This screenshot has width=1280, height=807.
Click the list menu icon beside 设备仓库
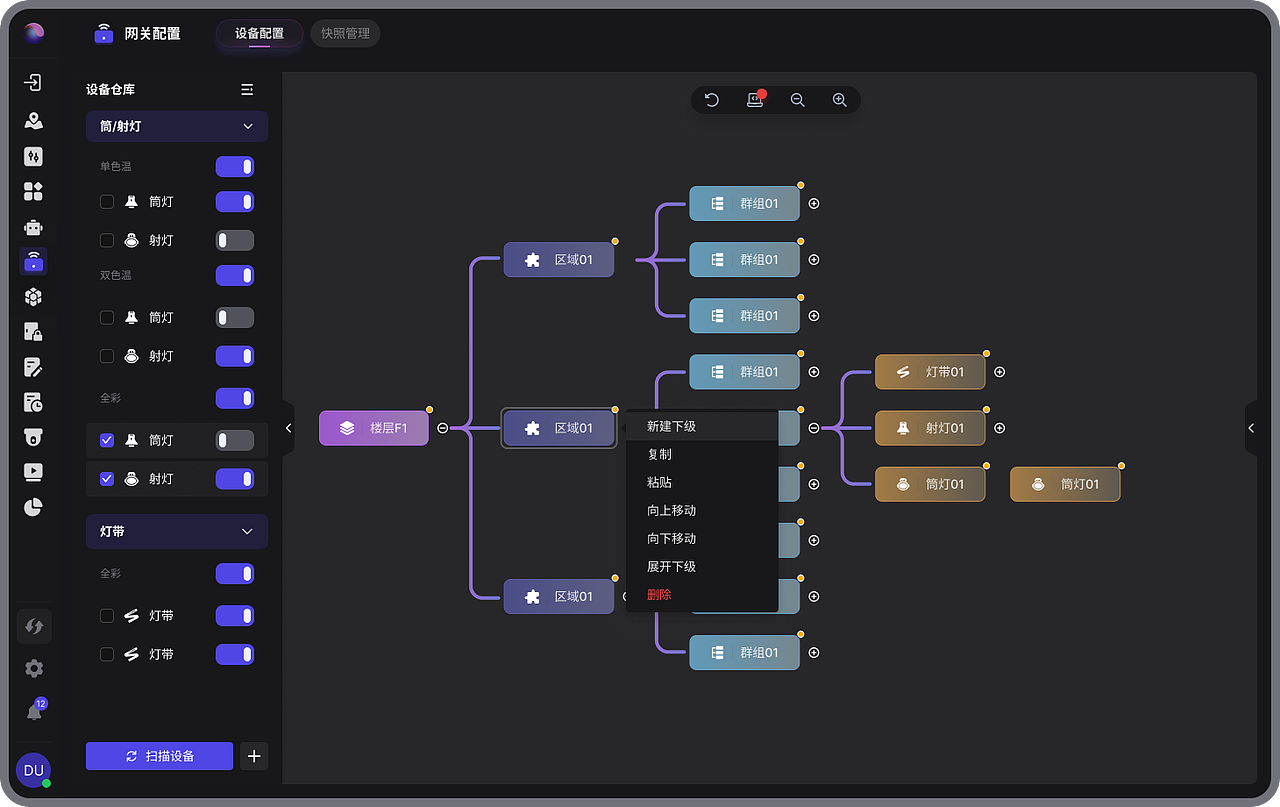coord(247,89)
